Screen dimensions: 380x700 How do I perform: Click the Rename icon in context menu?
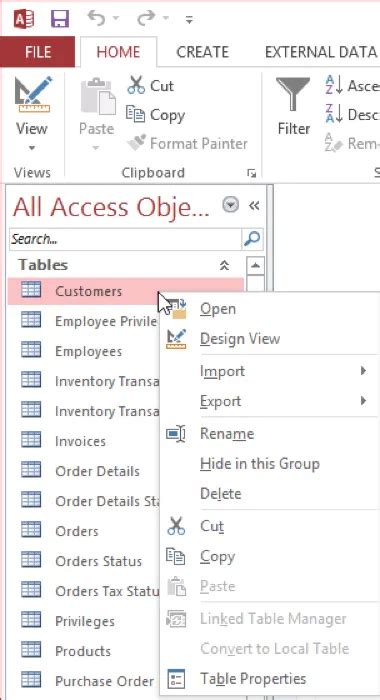176,433
